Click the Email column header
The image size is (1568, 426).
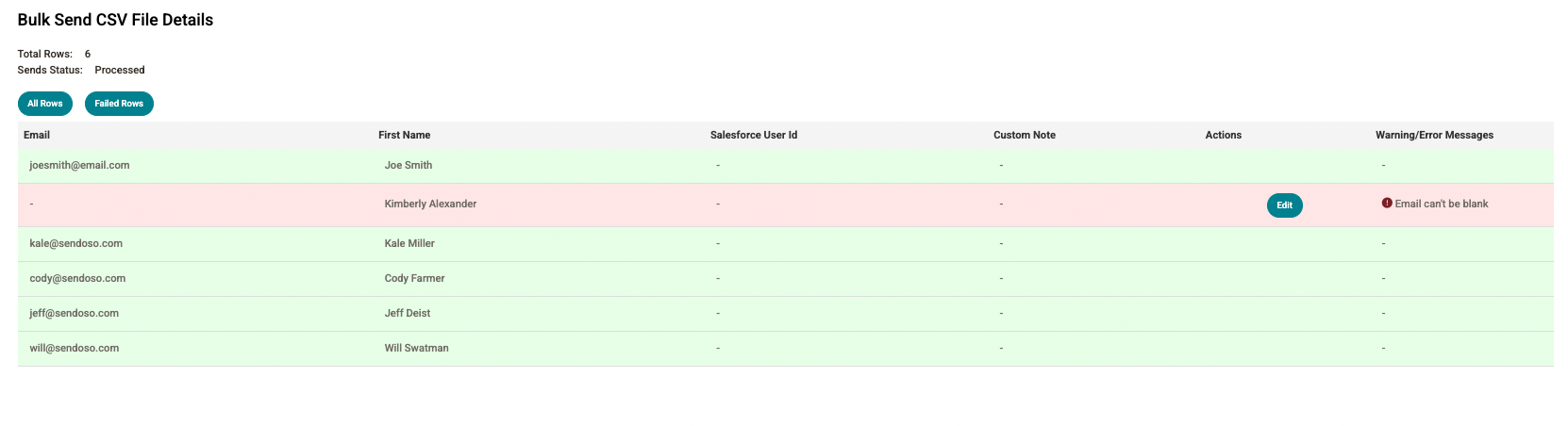(37, 135)
